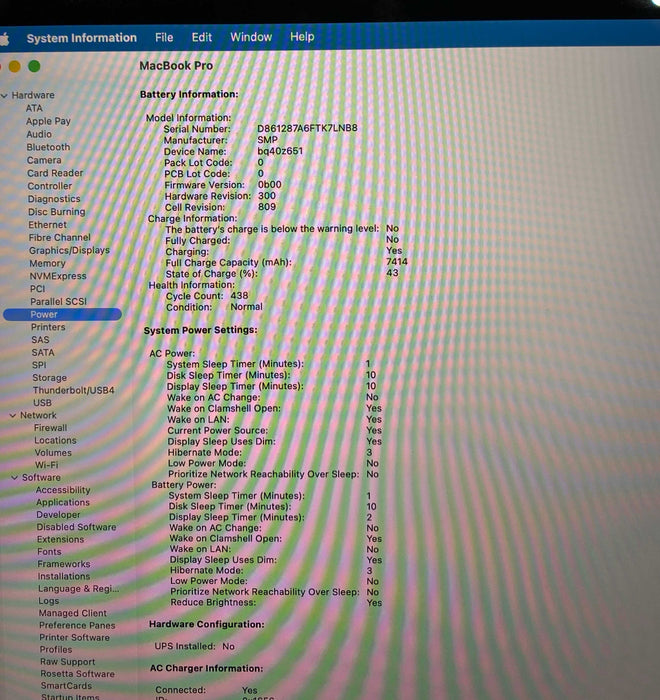Image resolution: width=660 pixels, height=700 pixels.
Task: Select Bluetooth in the sidebar
Action: point(48,147)
